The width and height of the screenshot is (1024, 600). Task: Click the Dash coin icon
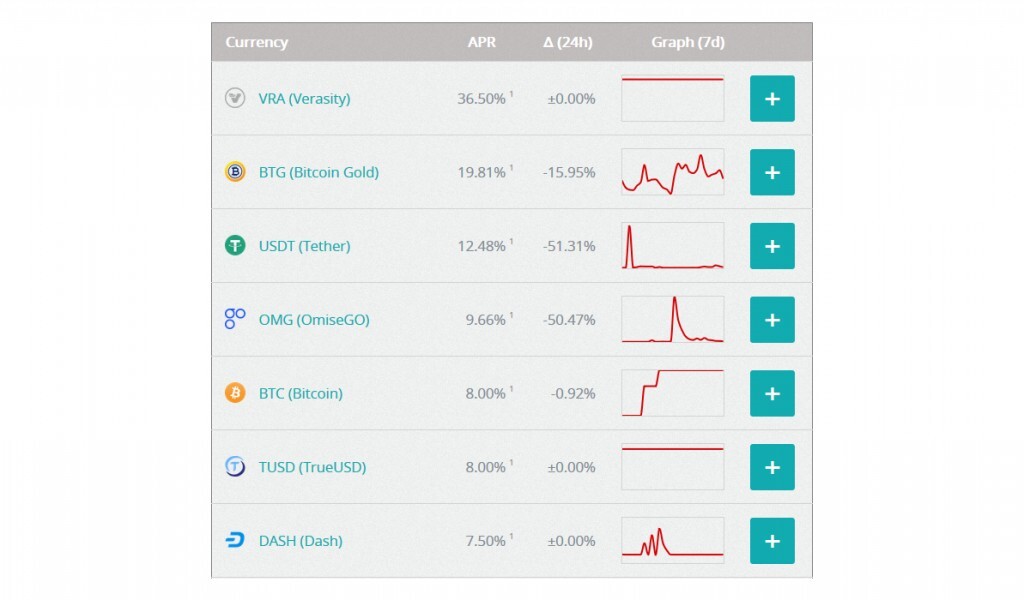point(235,541)
